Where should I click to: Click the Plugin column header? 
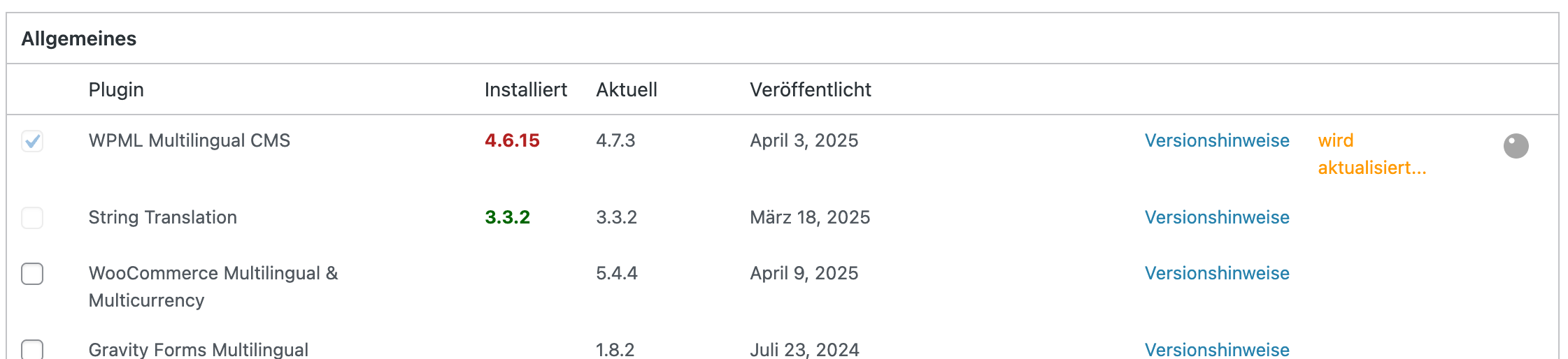click(x=116, y=89)
